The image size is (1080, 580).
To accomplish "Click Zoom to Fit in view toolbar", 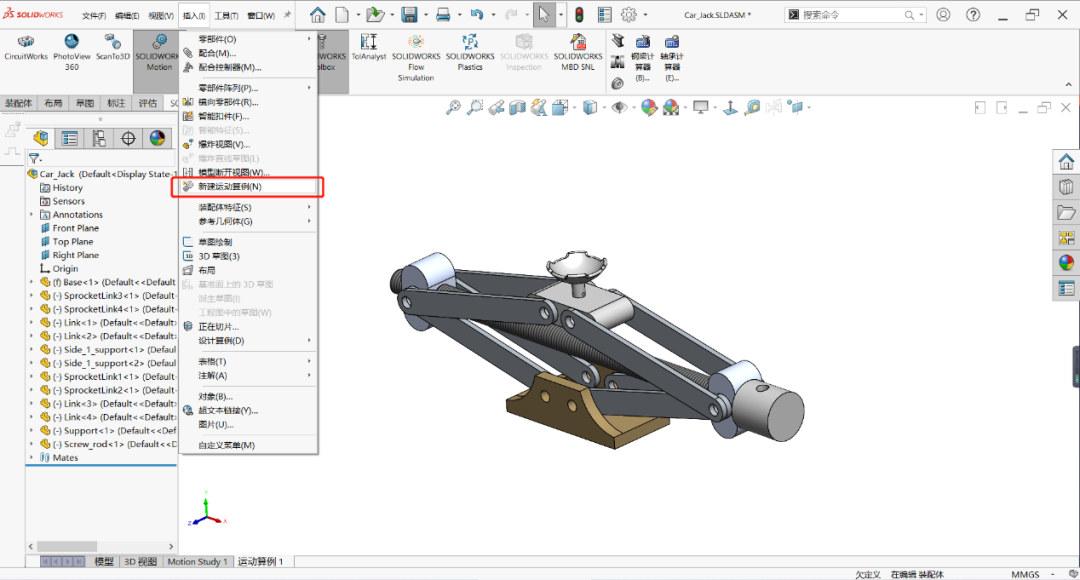I will click(x=453, y=107).
